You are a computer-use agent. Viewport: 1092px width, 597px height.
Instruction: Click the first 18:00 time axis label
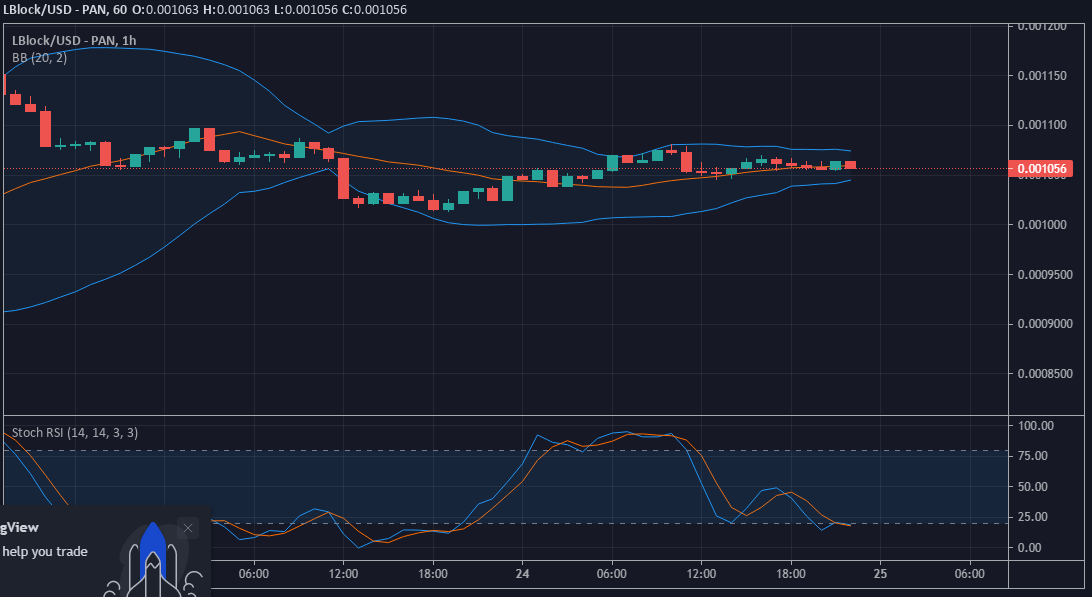click(432, 574)
